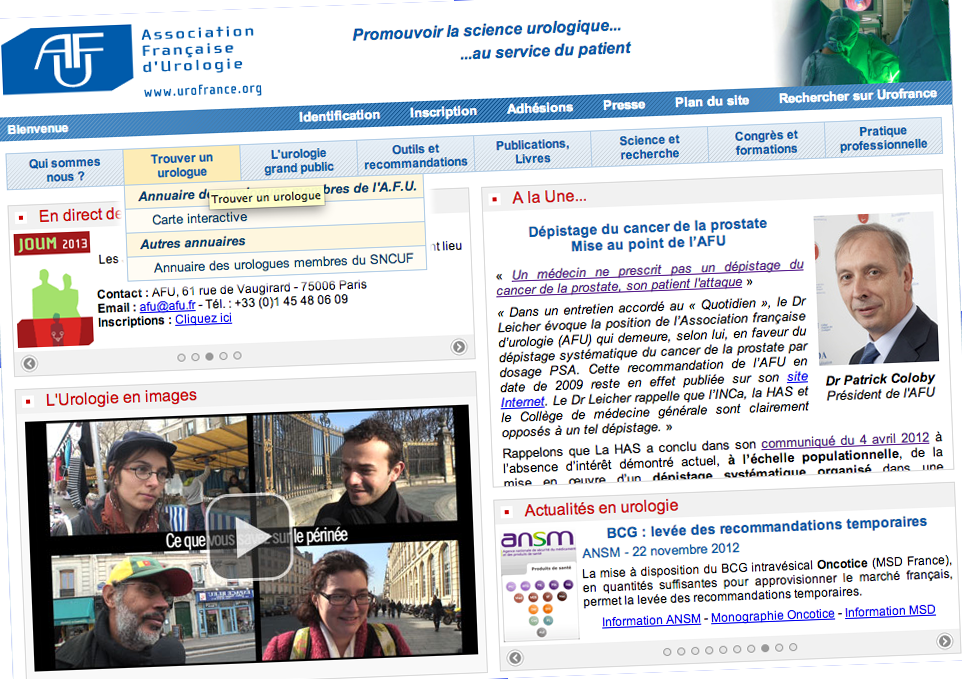
Task: Go to the previous slide in Actualités en urologie
Action: coord(515,657)
